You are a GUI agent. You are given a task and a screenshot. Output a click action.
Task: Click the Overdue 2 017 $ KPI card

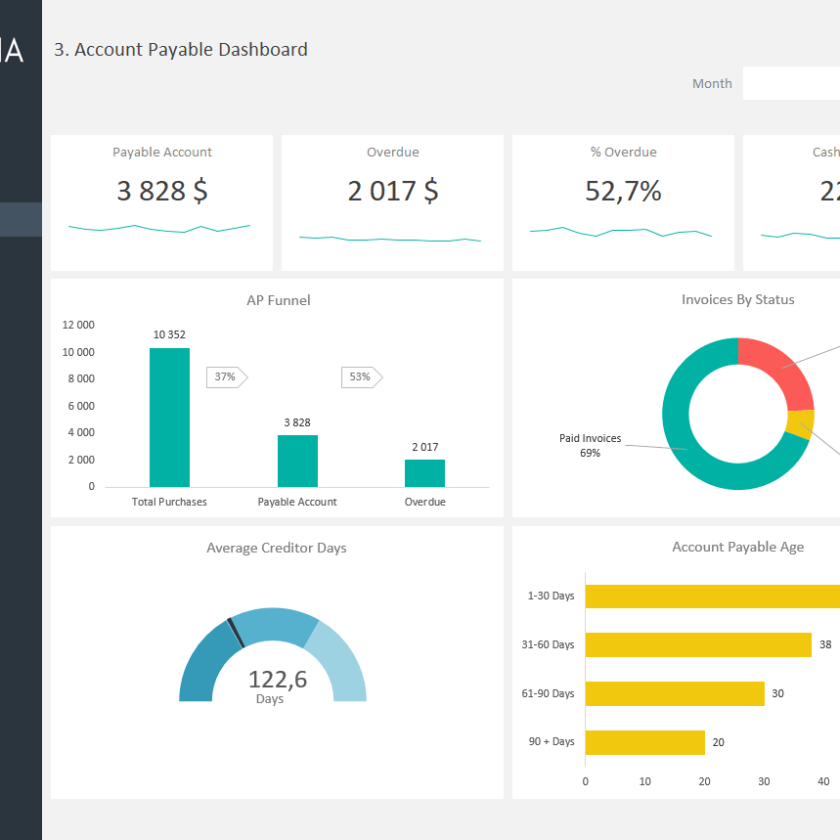(392, 203)
